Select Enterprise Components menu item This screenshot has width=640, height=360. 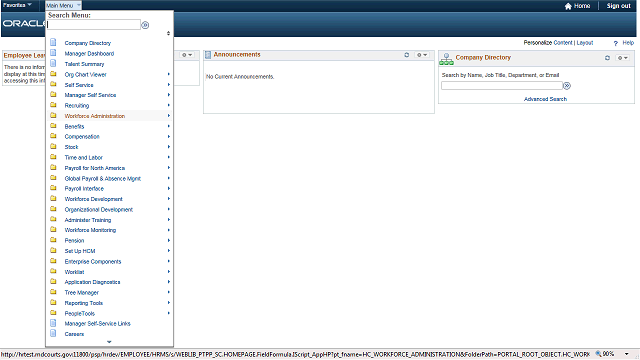(x=93, y=262)
